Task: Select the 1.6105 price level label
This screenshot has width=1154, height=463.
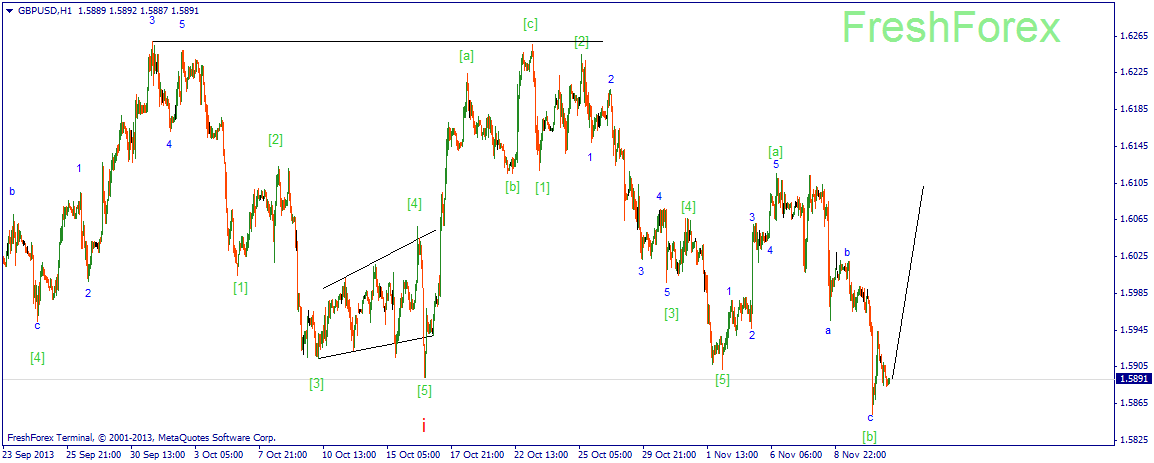Action: [1133, 183]
